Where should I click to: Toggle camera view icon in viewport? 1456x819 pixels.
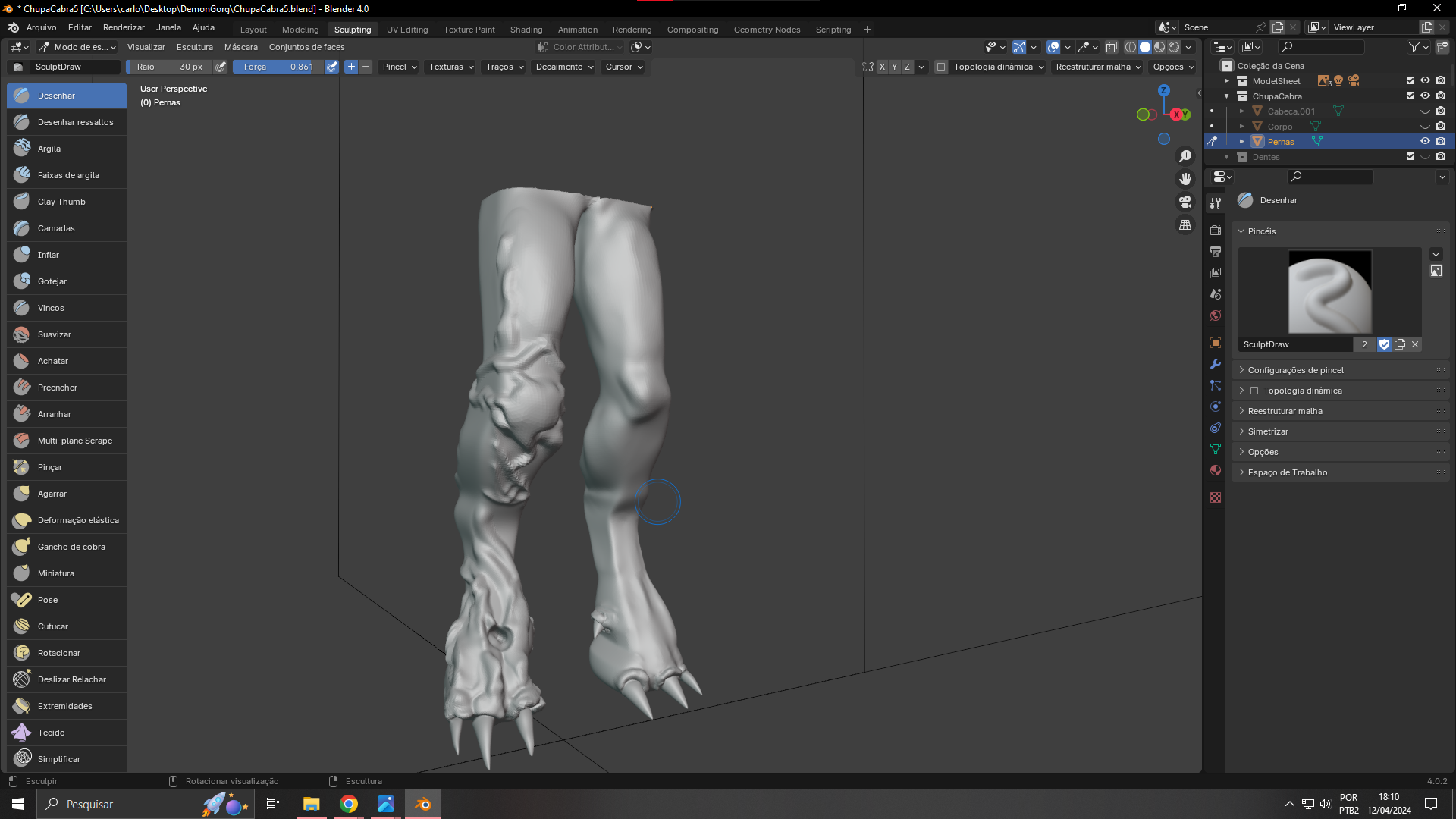[x=1185, y=202]
